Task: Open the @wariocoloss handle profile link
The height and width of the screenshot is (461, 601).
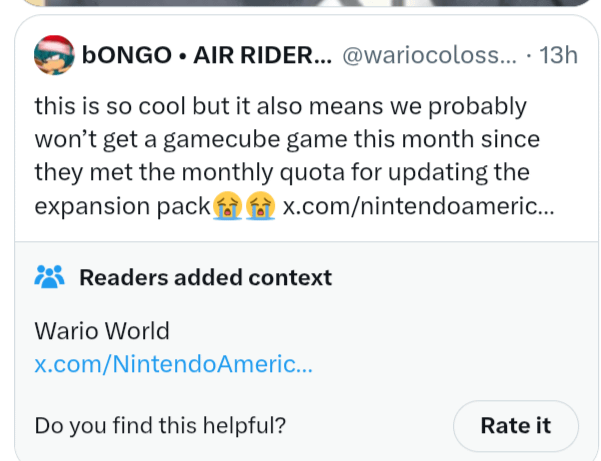Action: pos(431,56)
